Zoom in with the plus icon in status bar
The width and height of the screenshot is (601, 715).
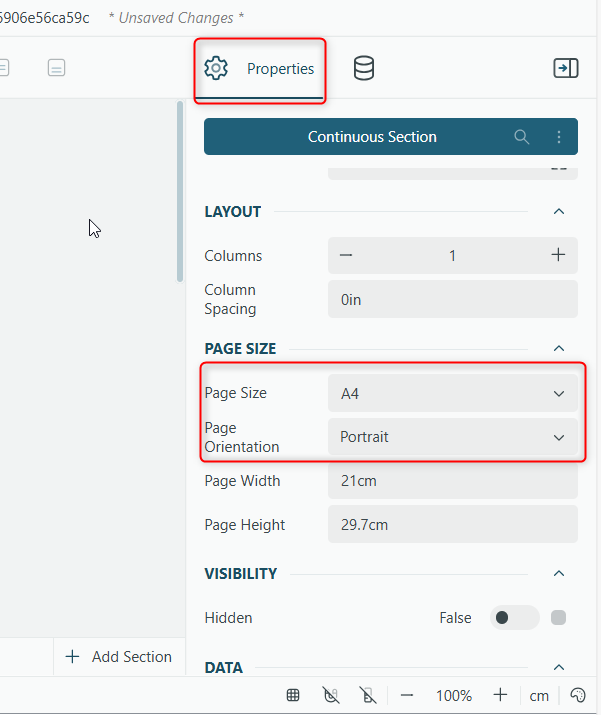click(500, 695)
